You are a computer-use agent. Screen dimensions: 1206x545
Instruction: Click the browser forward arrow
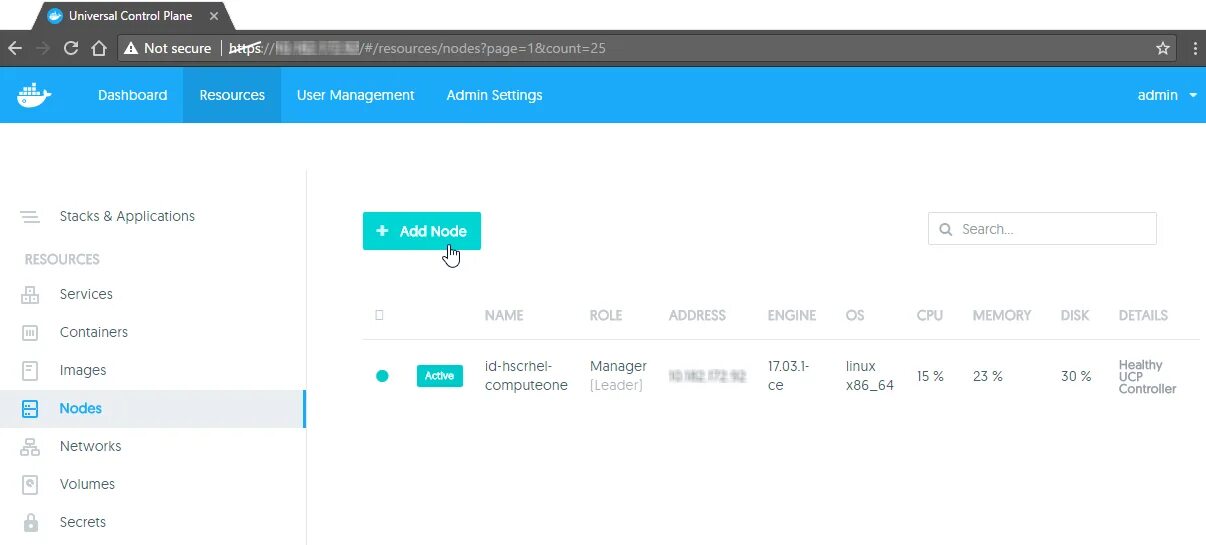tap(43, 48)
